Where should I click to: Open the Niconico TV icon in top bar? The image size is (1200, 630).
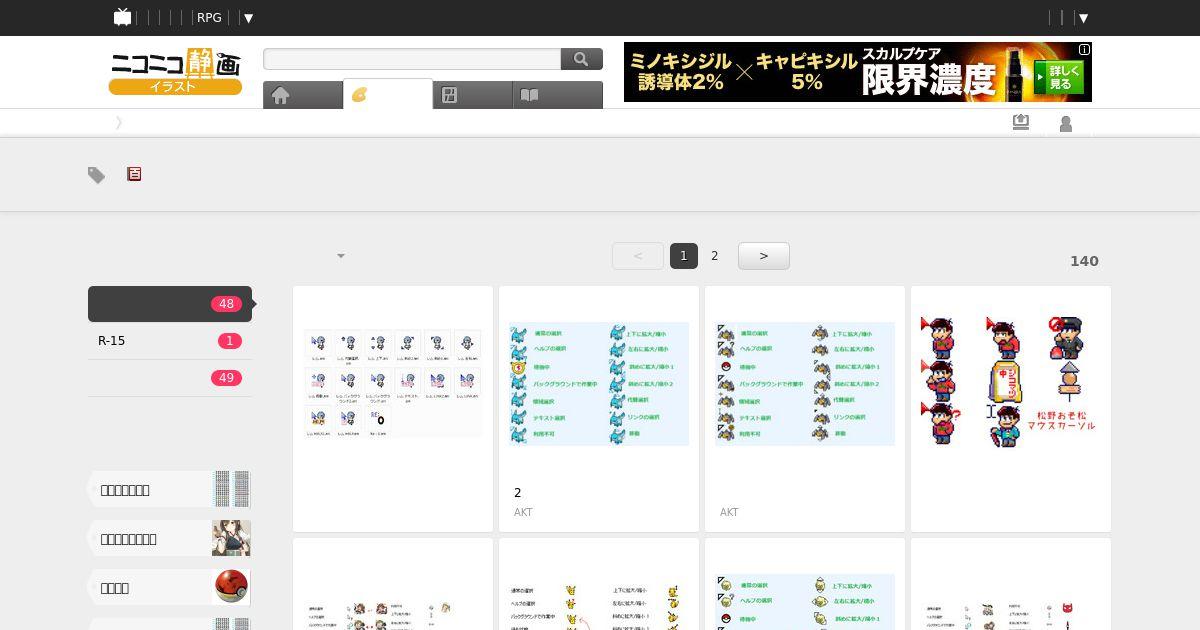coord(122,17)
